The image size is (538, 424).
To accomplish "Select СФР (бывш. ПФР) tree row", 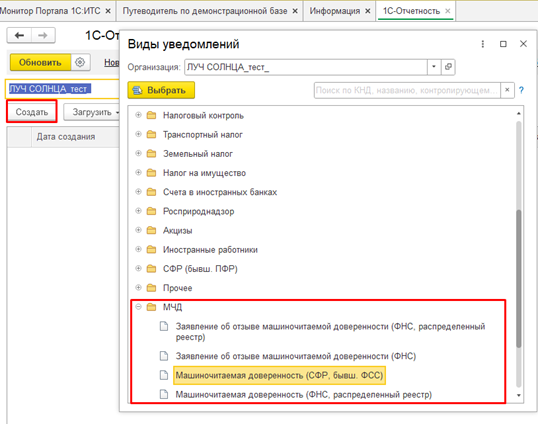I will point(200,269).
